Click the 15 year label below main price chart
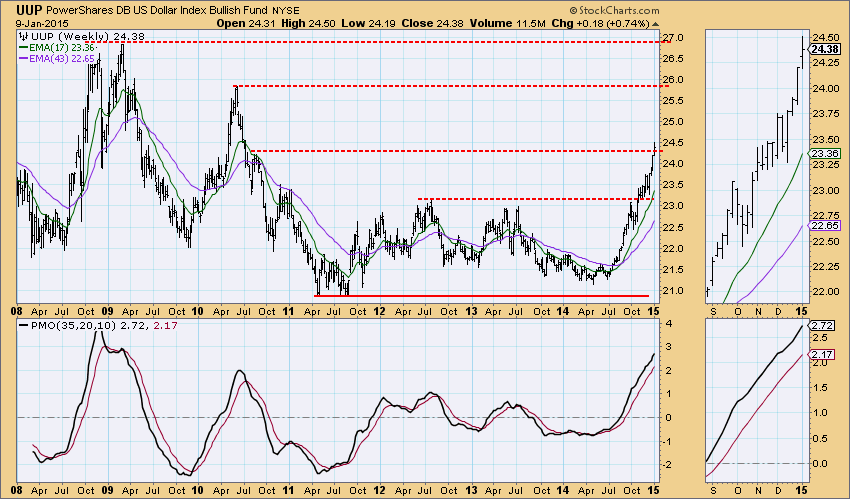Screen dimensions: 850x499 (653, 312)
